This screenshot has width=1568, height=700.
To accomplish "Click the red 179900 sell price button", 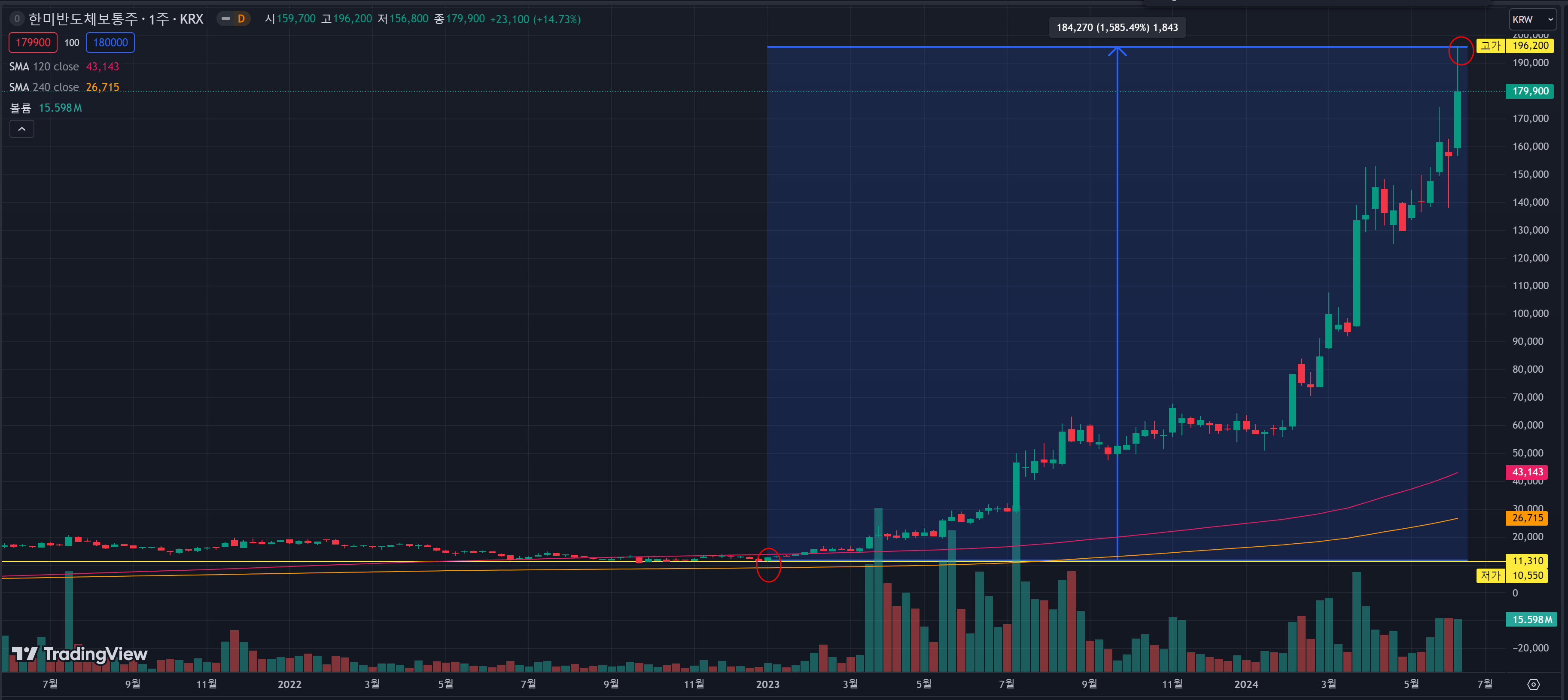I will pyautogui.click(x=33, y=43).
